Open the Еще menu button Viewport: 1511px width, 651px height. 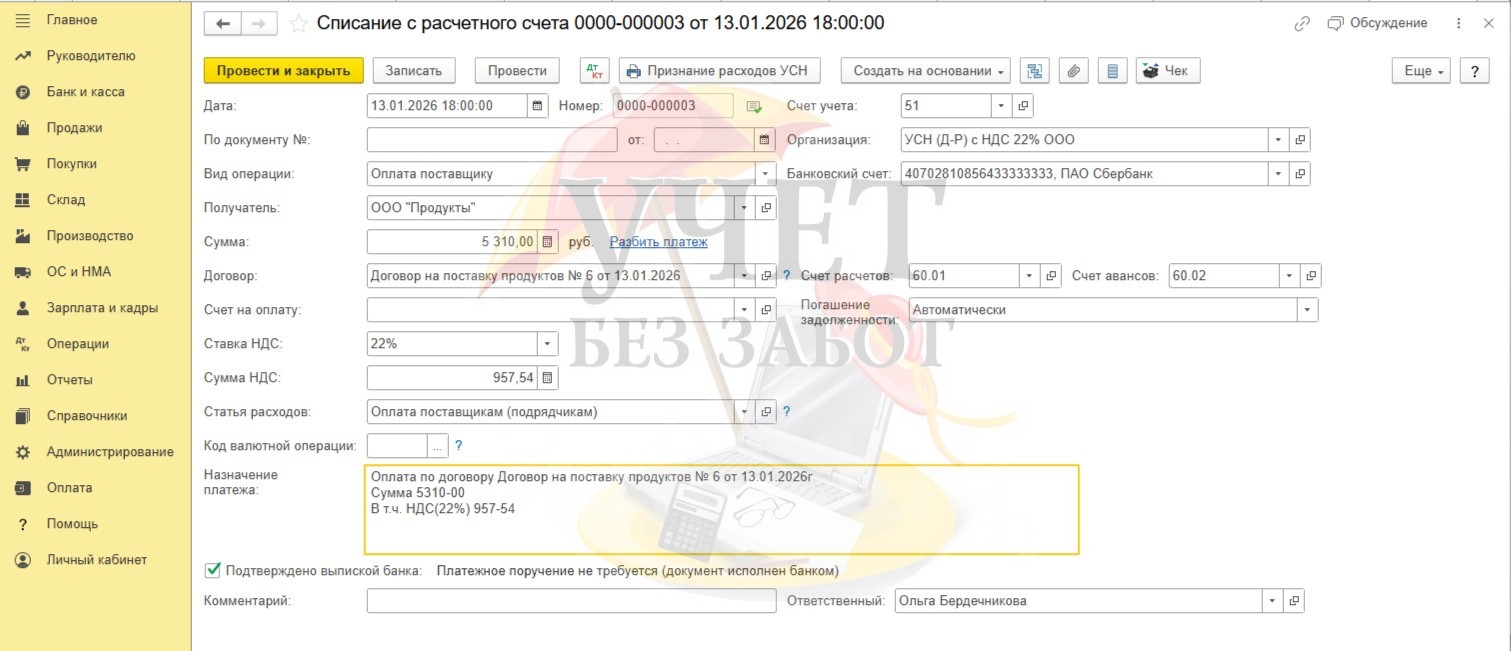point(1422,71)
